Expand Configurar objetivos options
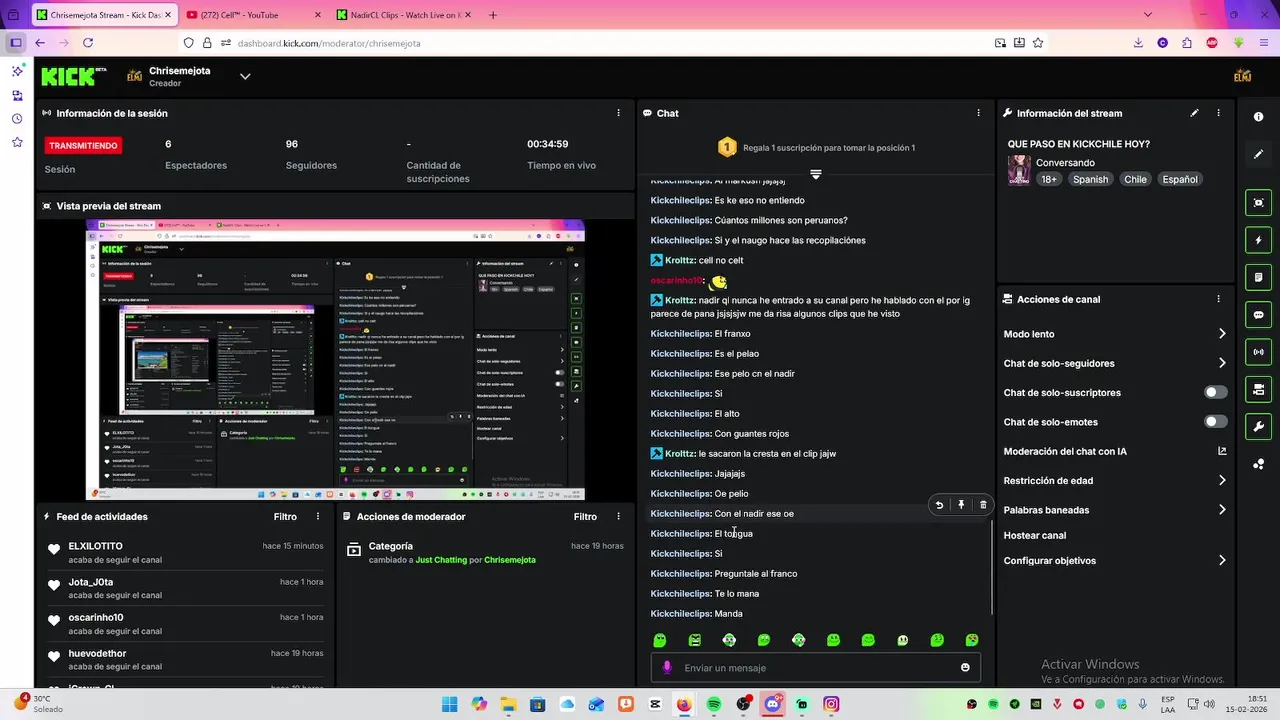The height and width of the screenshot is (720, 1280). (1221, 560)
